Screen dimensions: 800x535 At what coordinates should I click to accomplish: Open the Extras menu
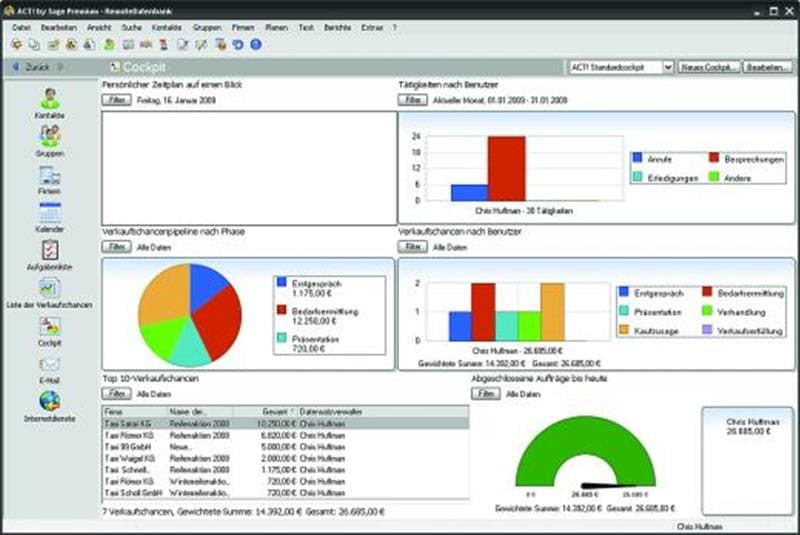[x=372, y=28]
